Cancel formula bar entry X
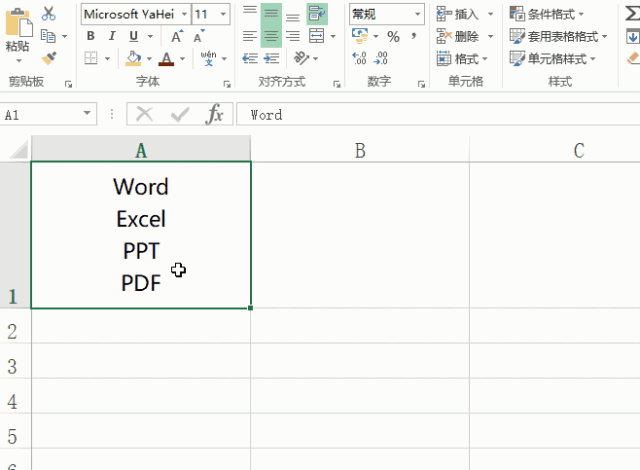 144,114
